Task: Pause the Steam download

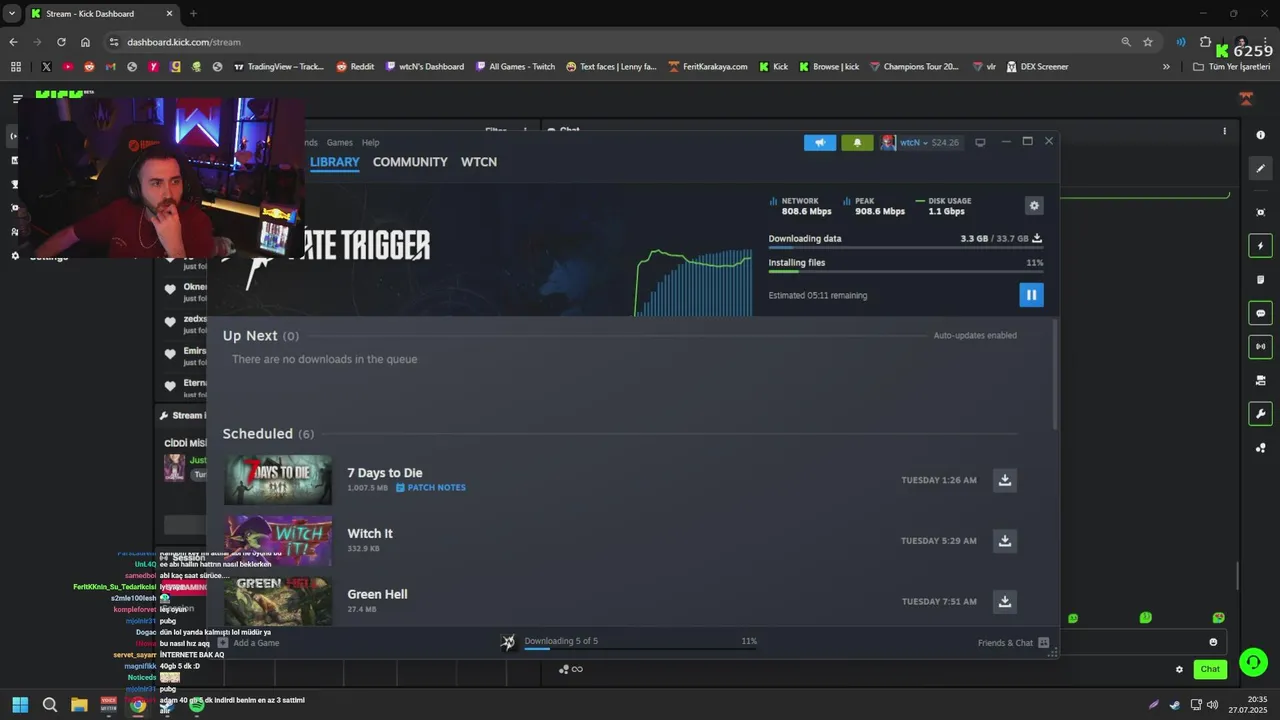Action: point(1031,295)
